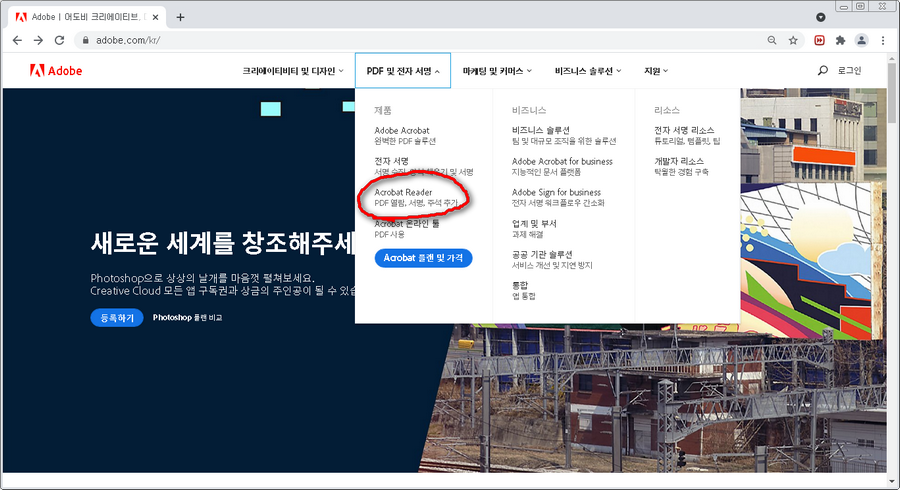Bookmark page with star icon
The height and width of the screenshot is (490, 900).
(793, 40)
